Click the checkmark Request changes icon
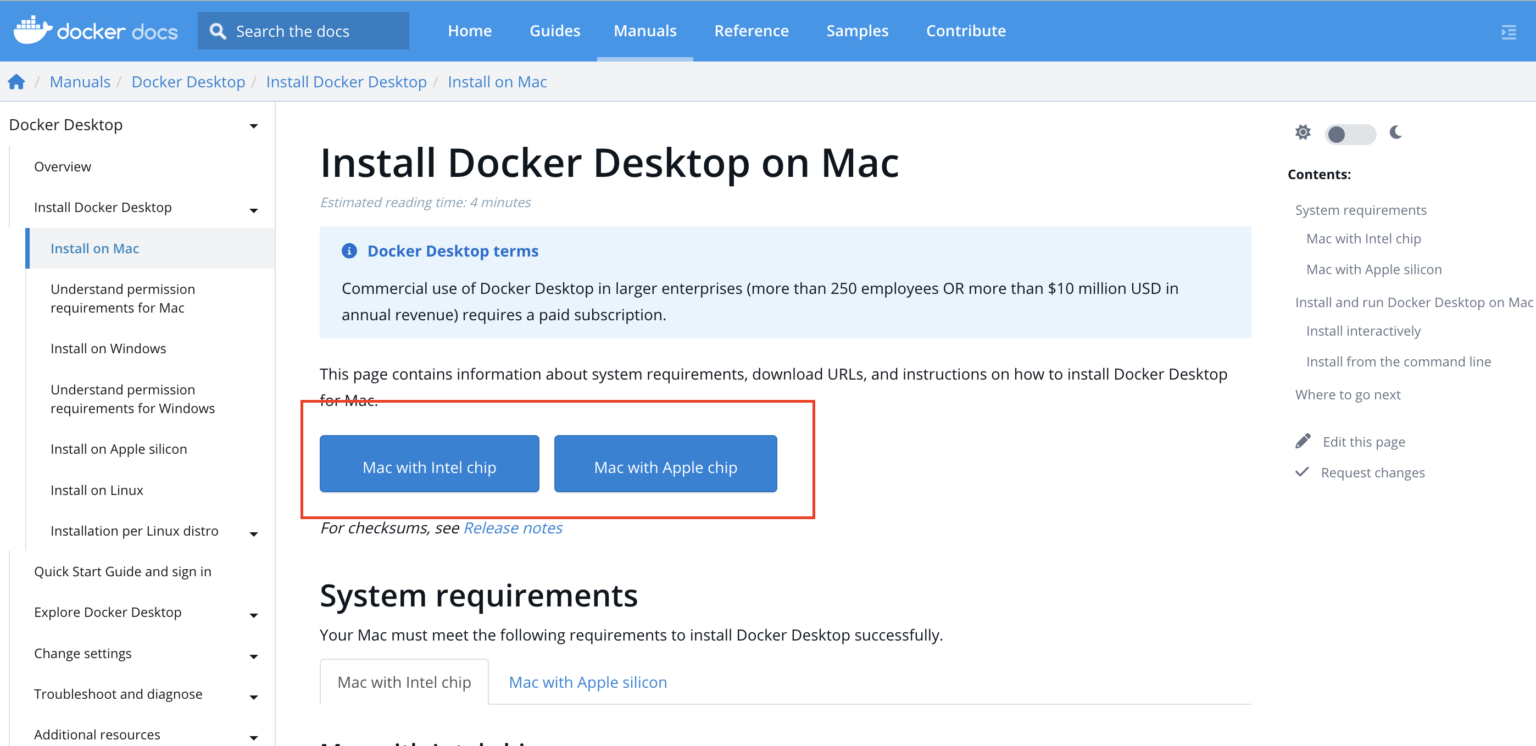The width and height of the screenshot is (1536, 746). coord(1302,472)
